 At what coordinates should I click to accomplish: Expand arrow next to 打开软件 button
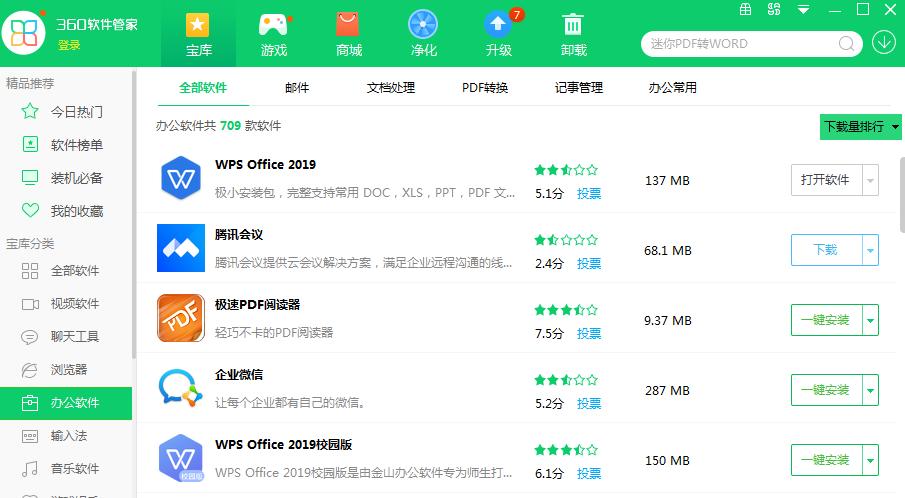[x=870, y=180]
